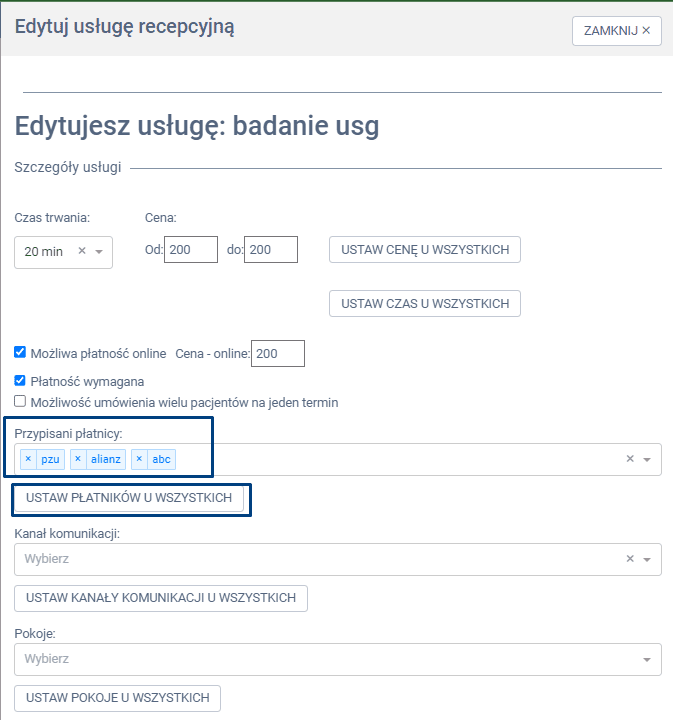
Task: Remove the abc payer tag
Action: tap(140, 459)
